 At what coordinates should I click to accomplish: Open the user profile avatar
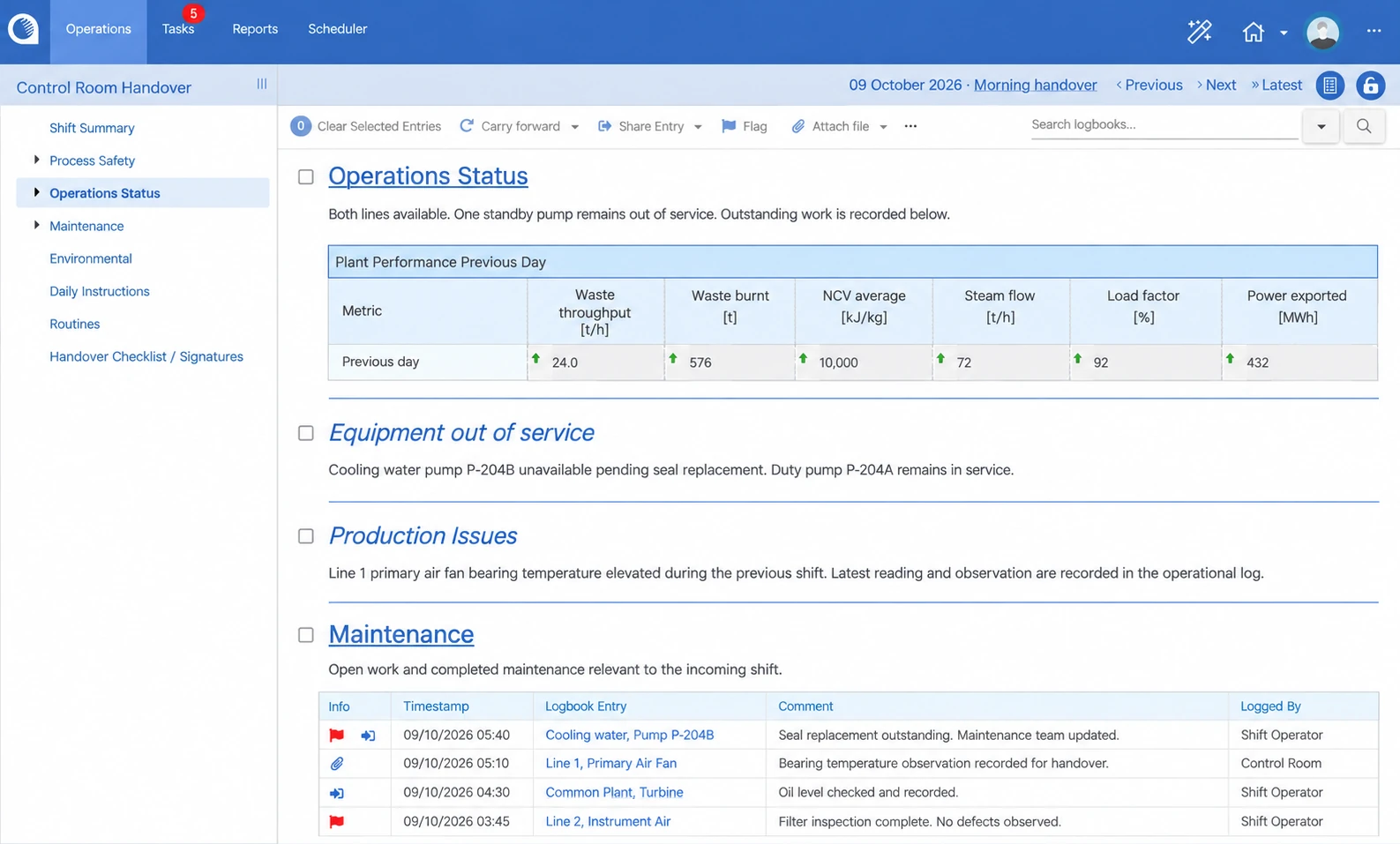(x=1322, y=32)
